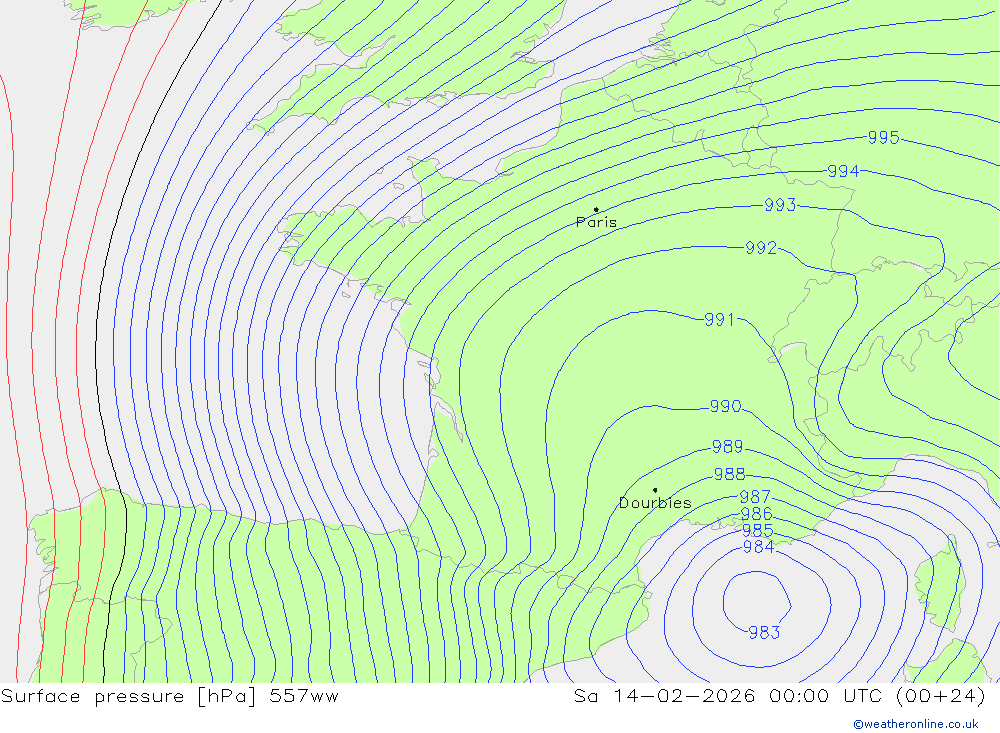Click the Paris city label
Image resolution: width=1000 pixels, height=733 pixels.
pos(596,222)
